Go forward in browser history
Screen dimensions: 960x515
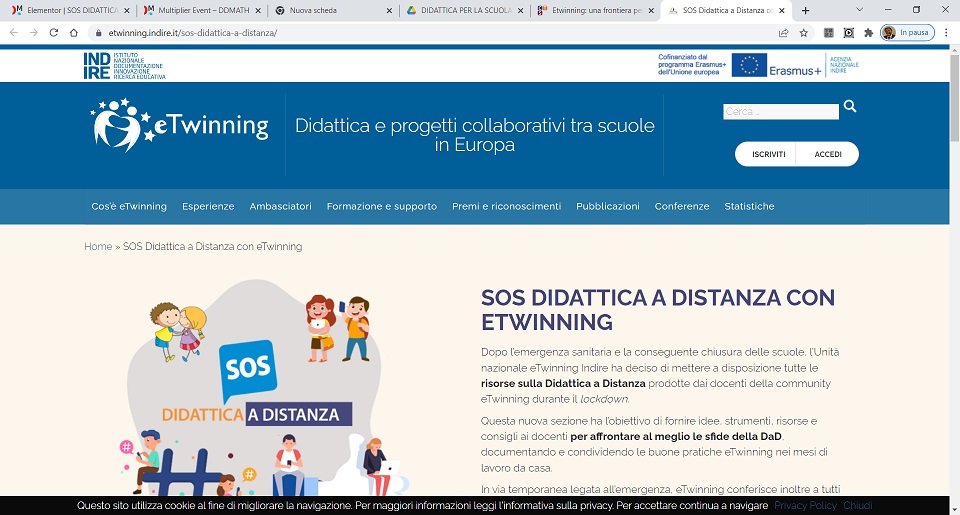tap(34, 33)
